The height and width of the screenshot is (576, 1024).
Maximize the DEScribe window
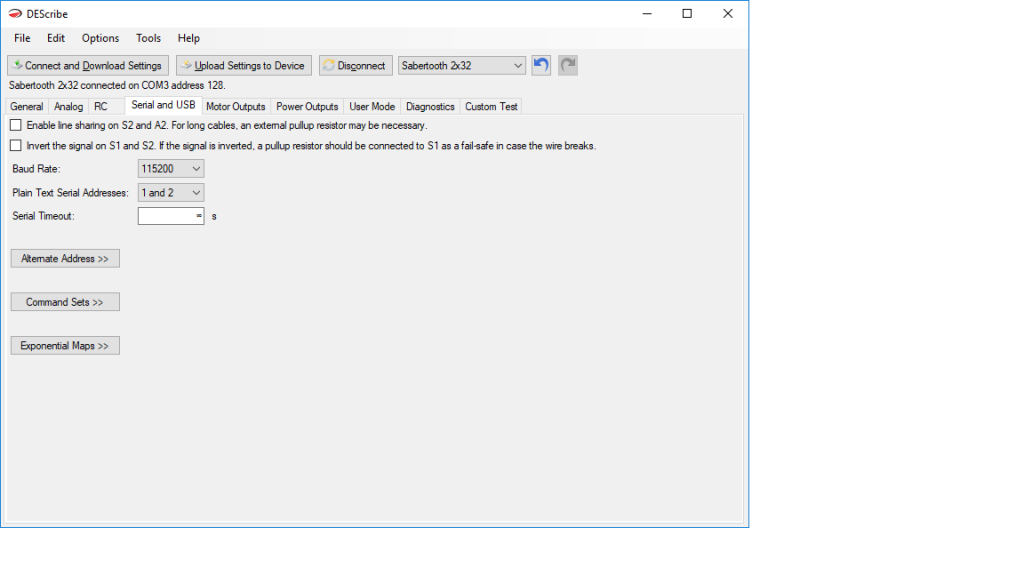[687, 14]
